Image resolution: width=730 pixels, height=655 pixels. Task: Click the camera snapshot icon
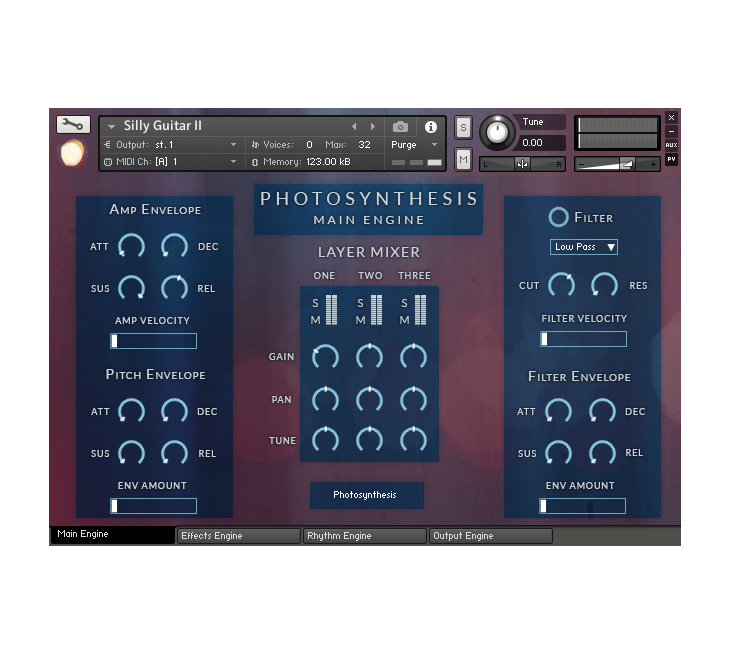point(400,127)
